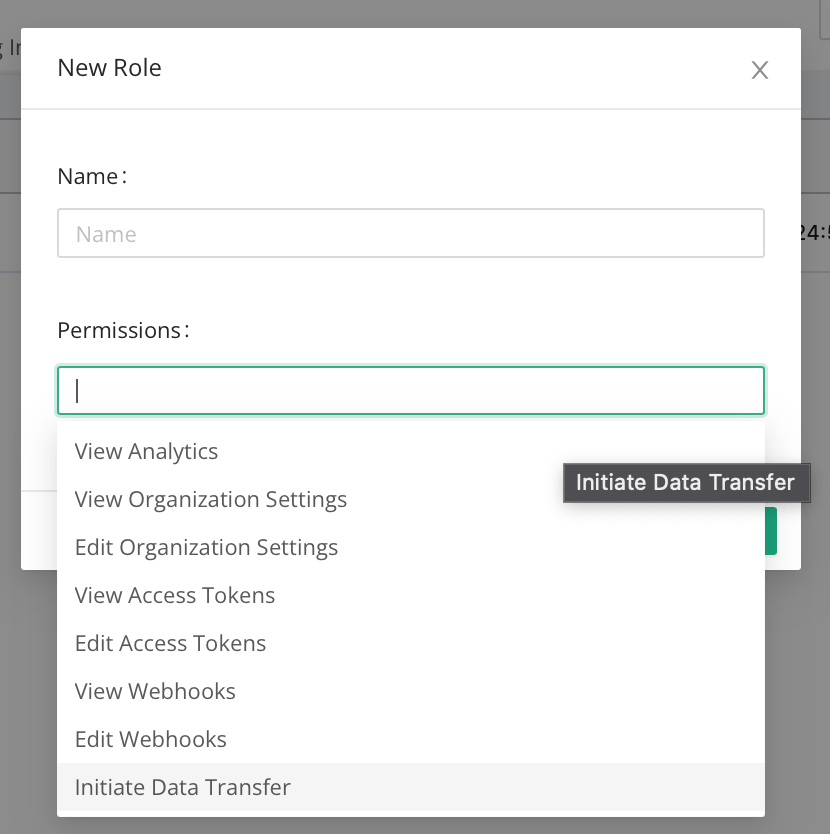The height and width of the screenshot is (834, 830).
Task: Click the dimmed backdrop below the dropdown
Action: (410, 825)
